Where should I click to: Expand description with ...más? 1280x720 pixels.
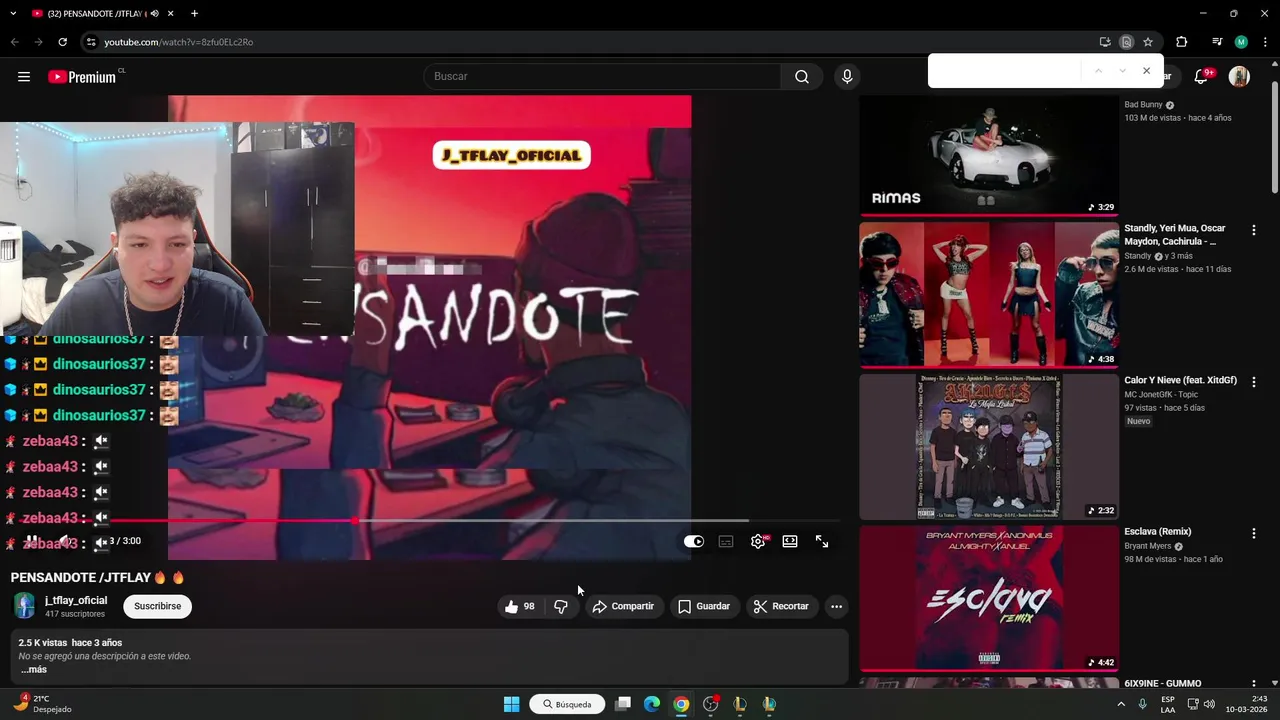pyautogui.click(x=34, y=670)
